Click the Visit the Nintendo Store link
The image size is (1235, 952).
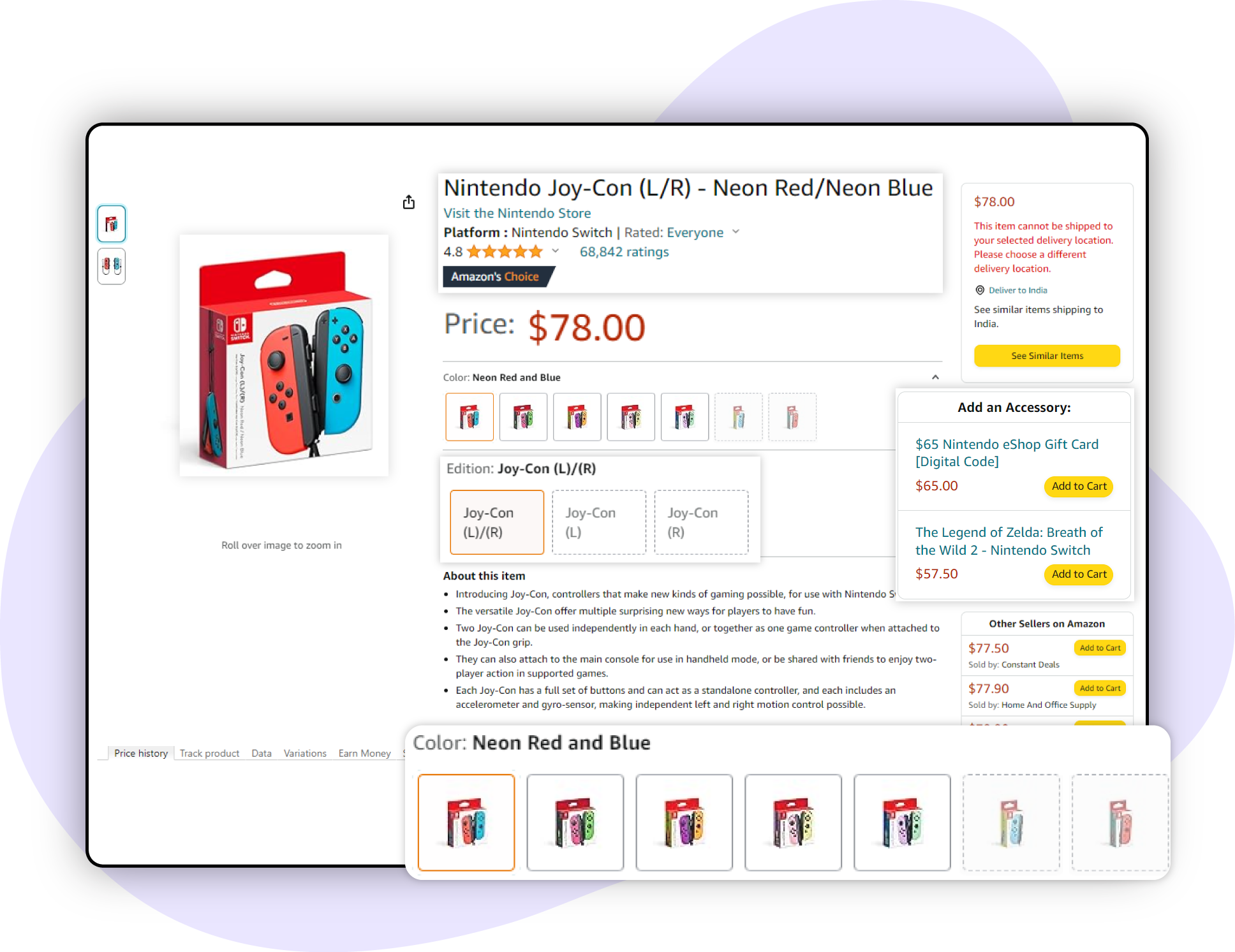(516, 213)
